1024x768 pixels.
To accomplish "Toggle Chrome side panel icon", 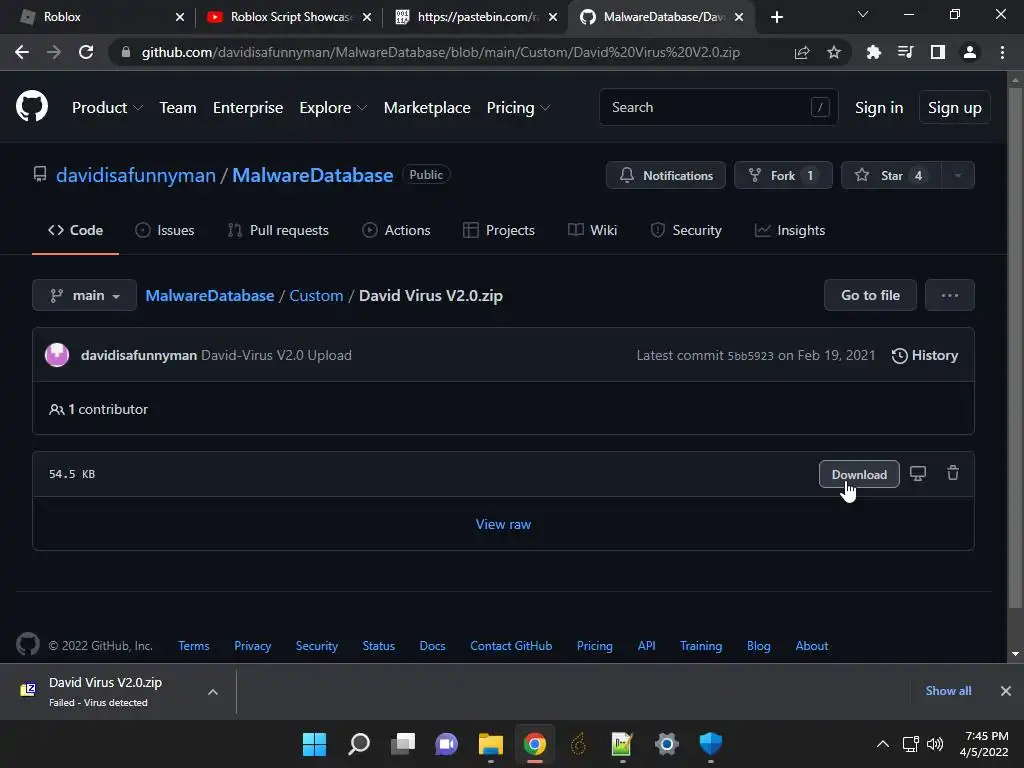I will coord(937,52).
